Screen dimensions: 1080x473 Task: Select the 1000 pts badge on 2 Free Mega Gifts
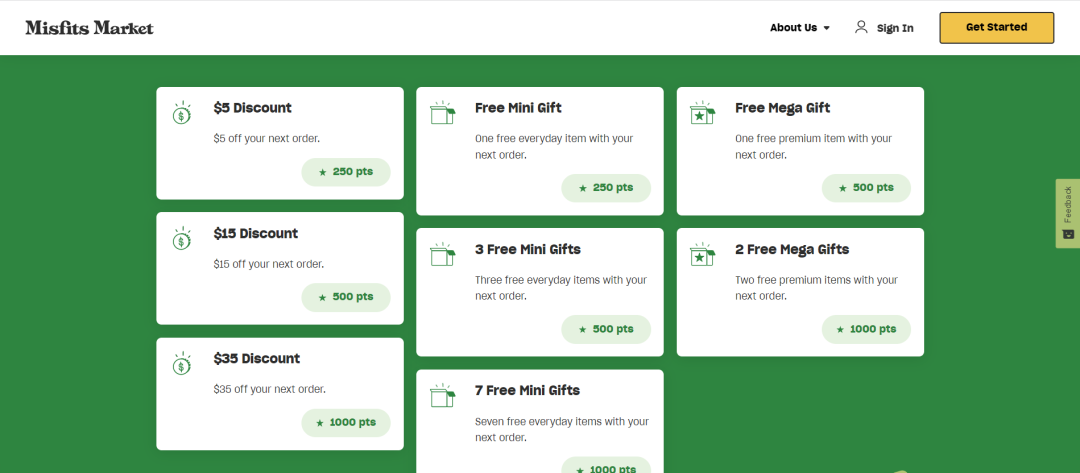[866, 329]
